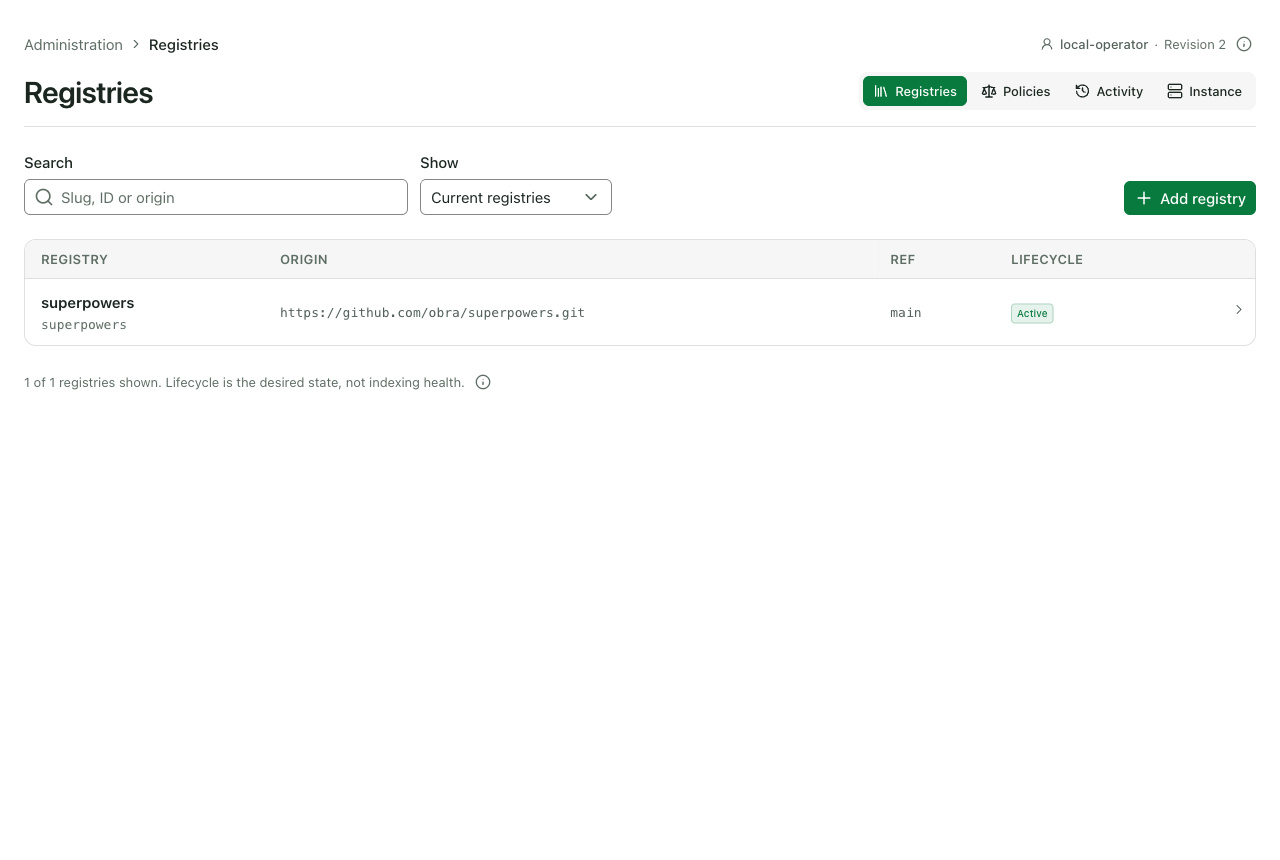
Task: Open the Instance tab
Action: (1204, 91)
